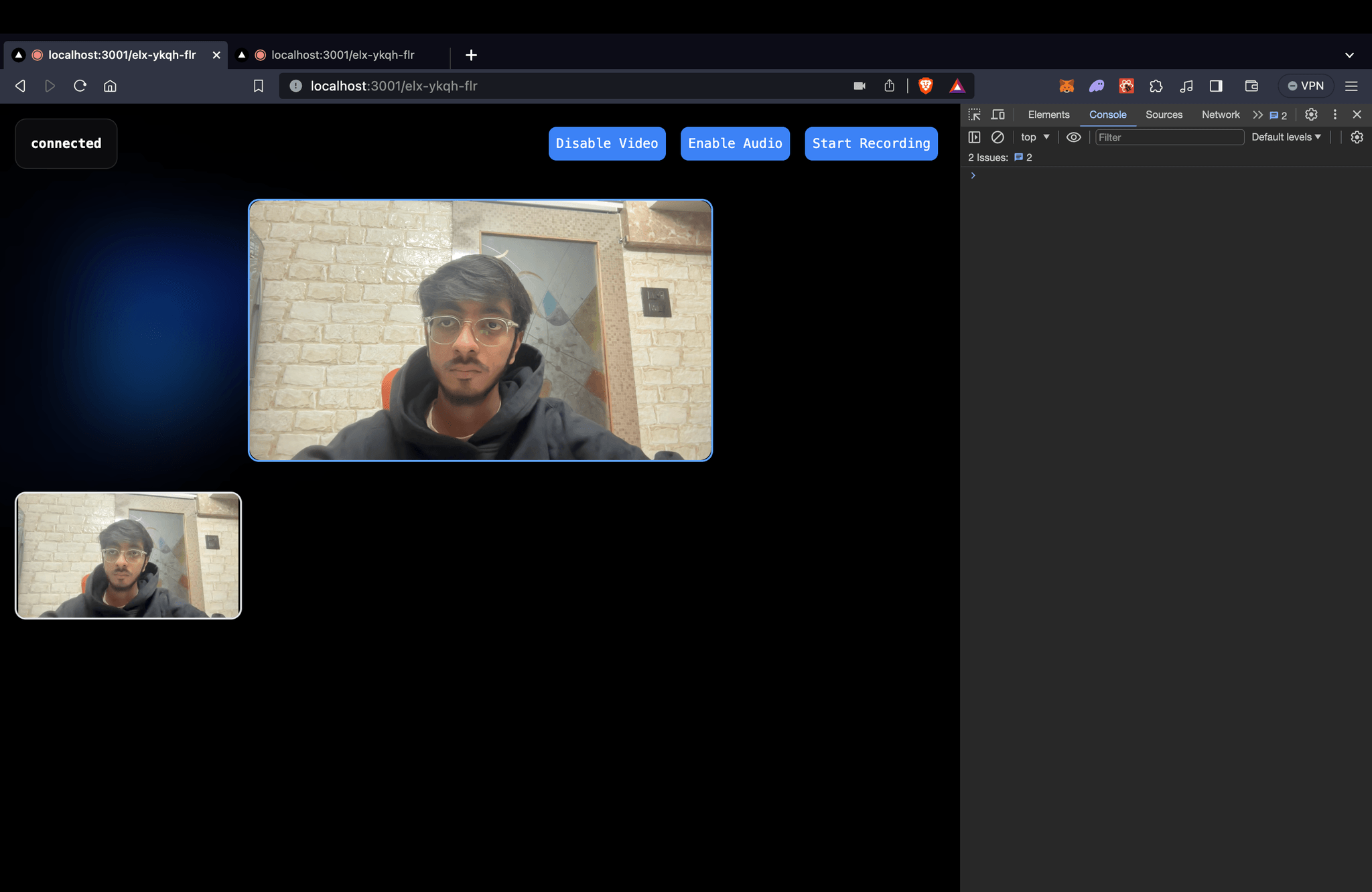Open console settings gear beside Default levels
This screenshot has height=892, width=1372.
pos(1357,137)
